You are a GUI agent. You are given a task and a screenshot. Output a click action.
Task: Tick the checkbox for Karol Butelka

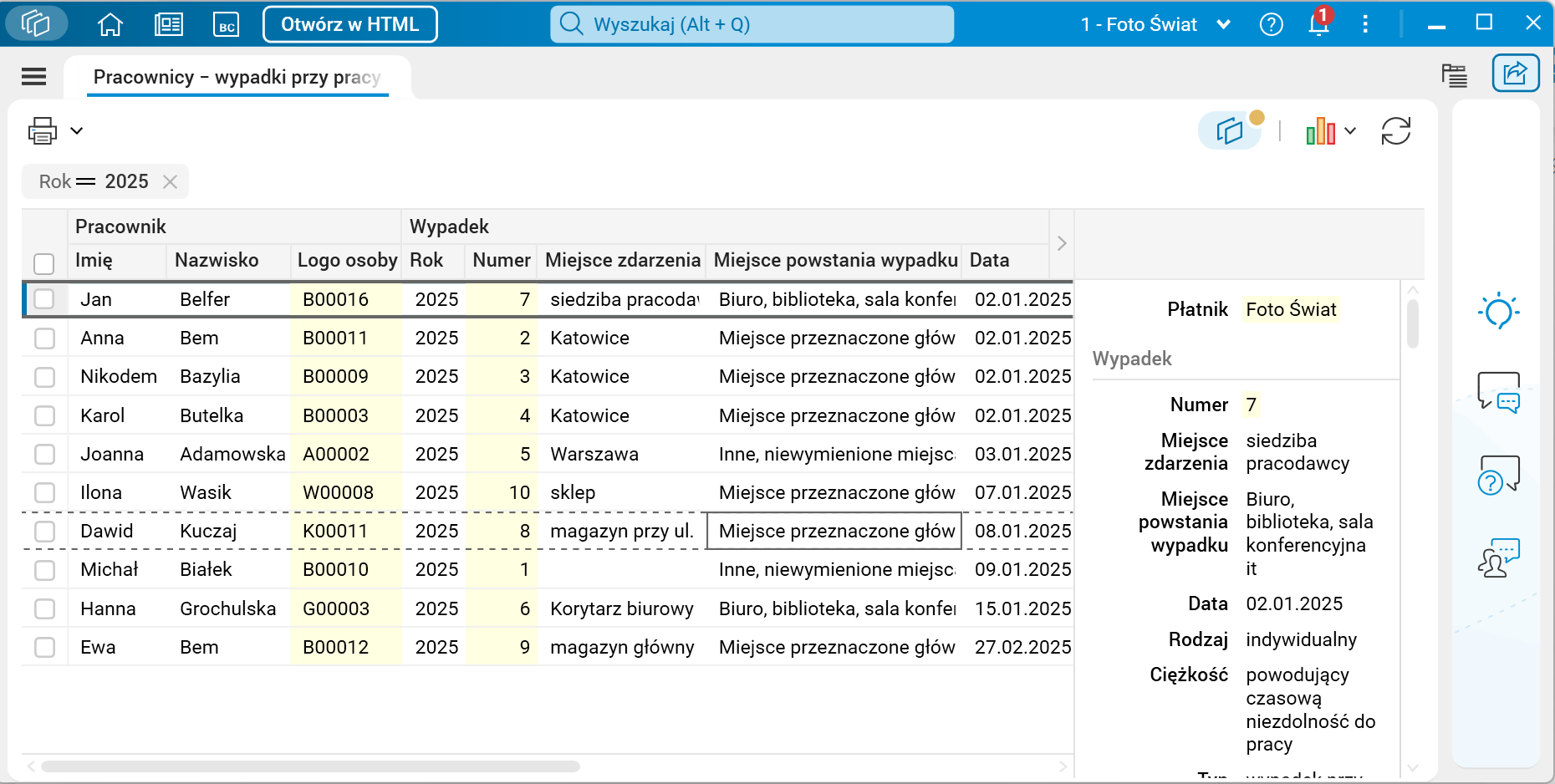(x=44, y=415)
